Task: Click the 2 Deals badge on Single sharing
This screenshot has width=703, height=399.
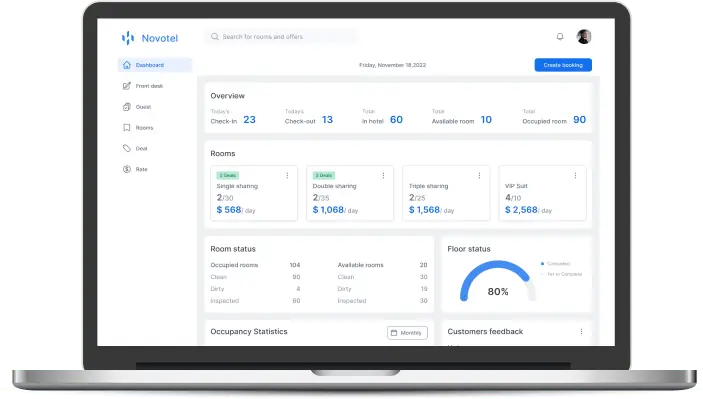Action: click(228, 175)
